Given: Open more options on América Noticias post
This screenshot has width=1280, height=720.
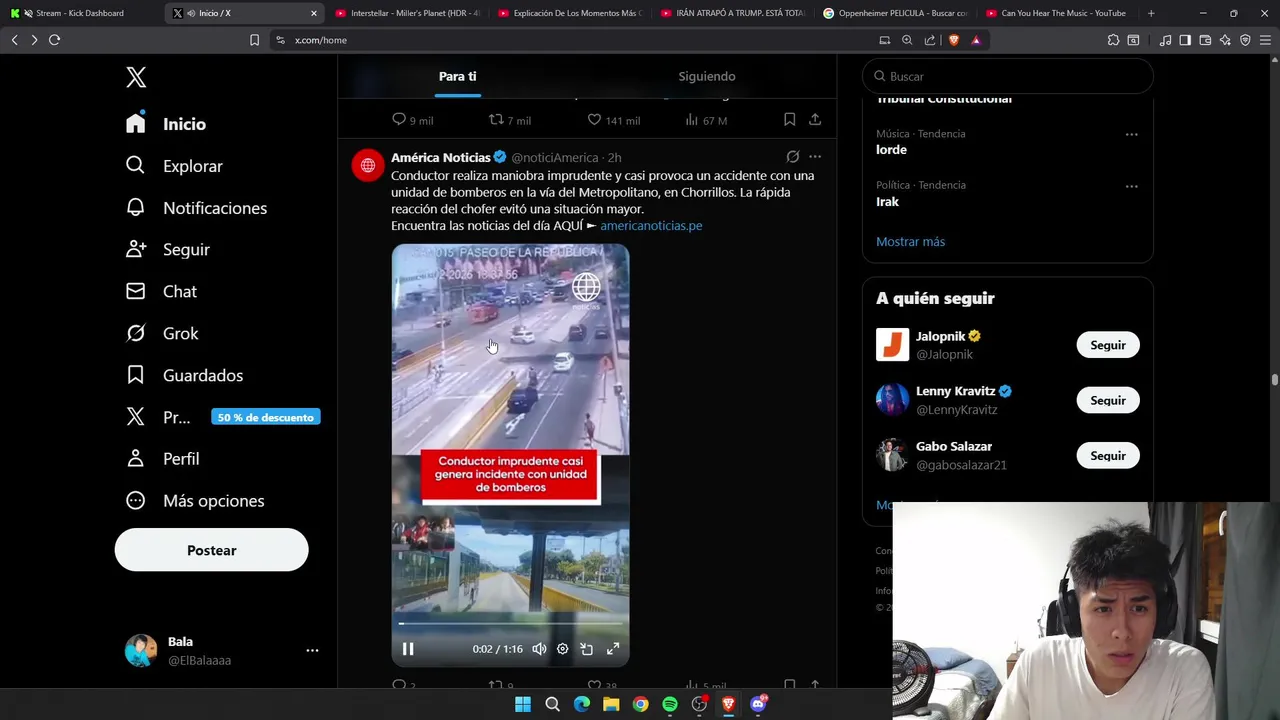Looking at the screenshot, I should [x=815, y=157].
